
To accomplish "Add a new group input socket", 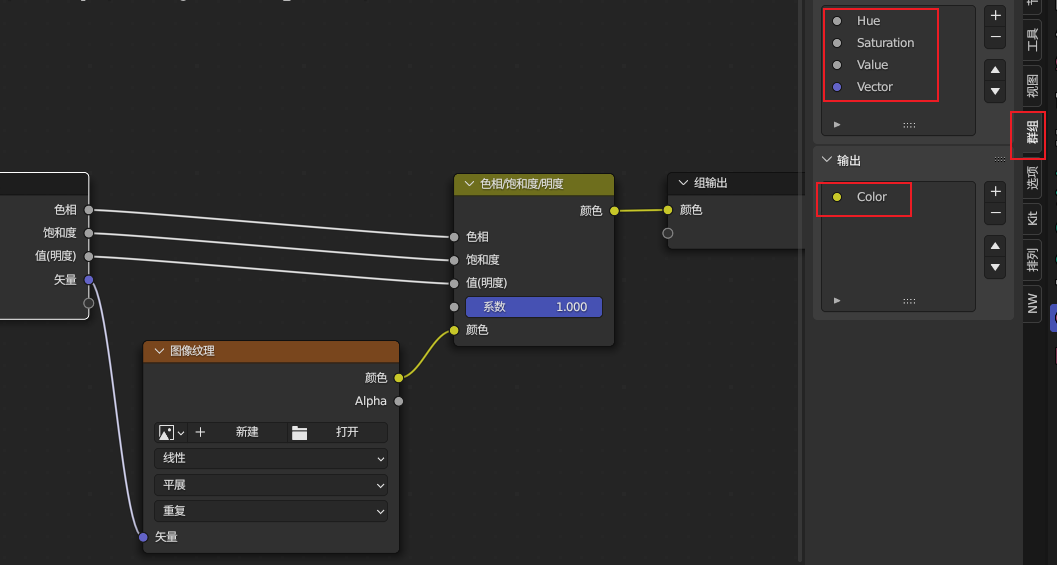I will 995,16.
